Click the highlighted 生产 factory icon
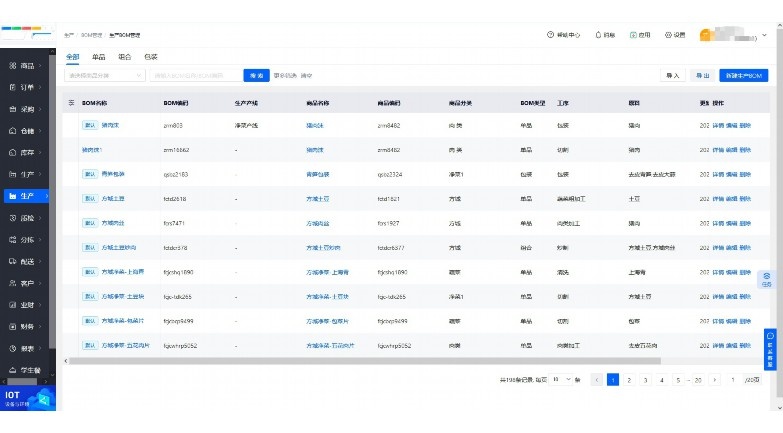 13,196
